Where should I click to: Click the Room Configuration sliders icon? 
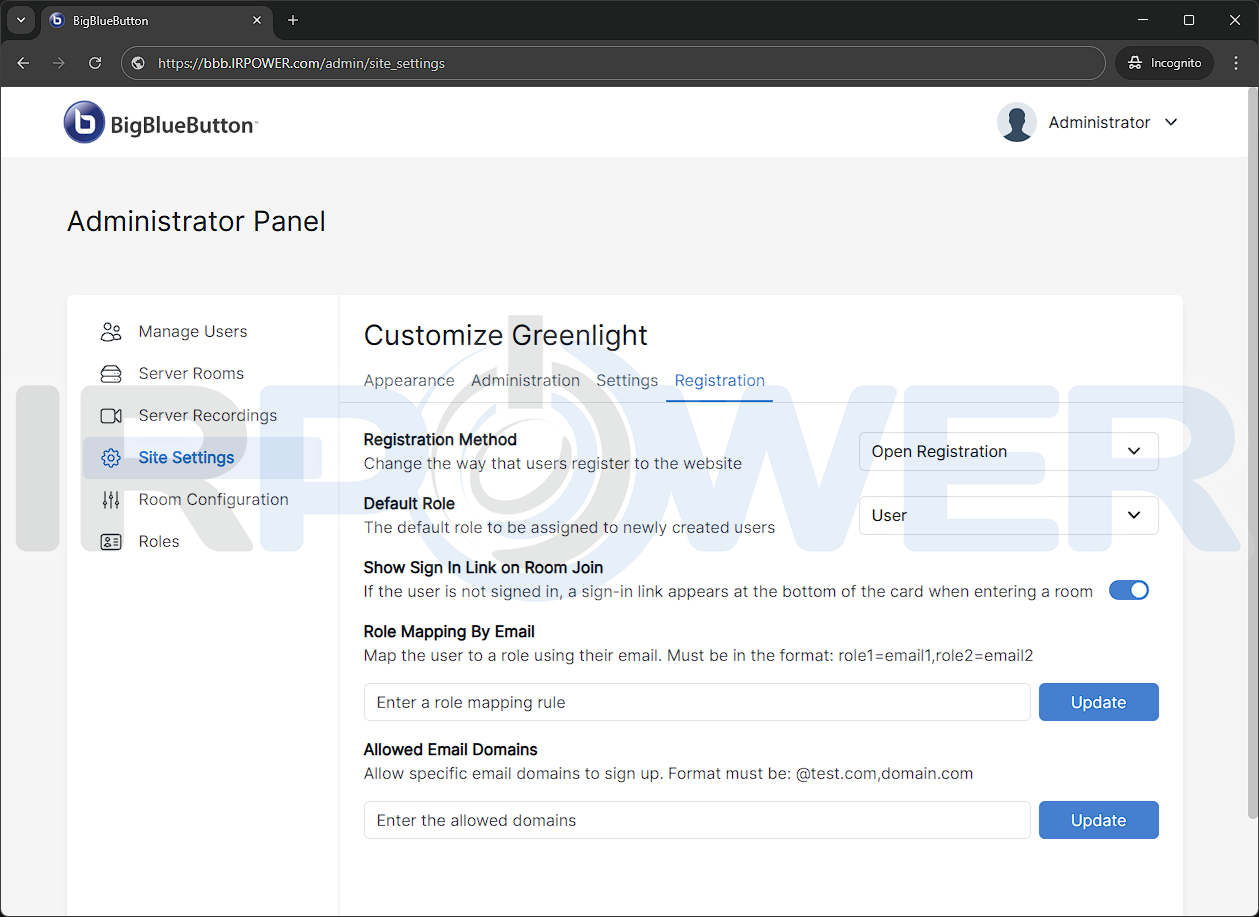(111, 500)
